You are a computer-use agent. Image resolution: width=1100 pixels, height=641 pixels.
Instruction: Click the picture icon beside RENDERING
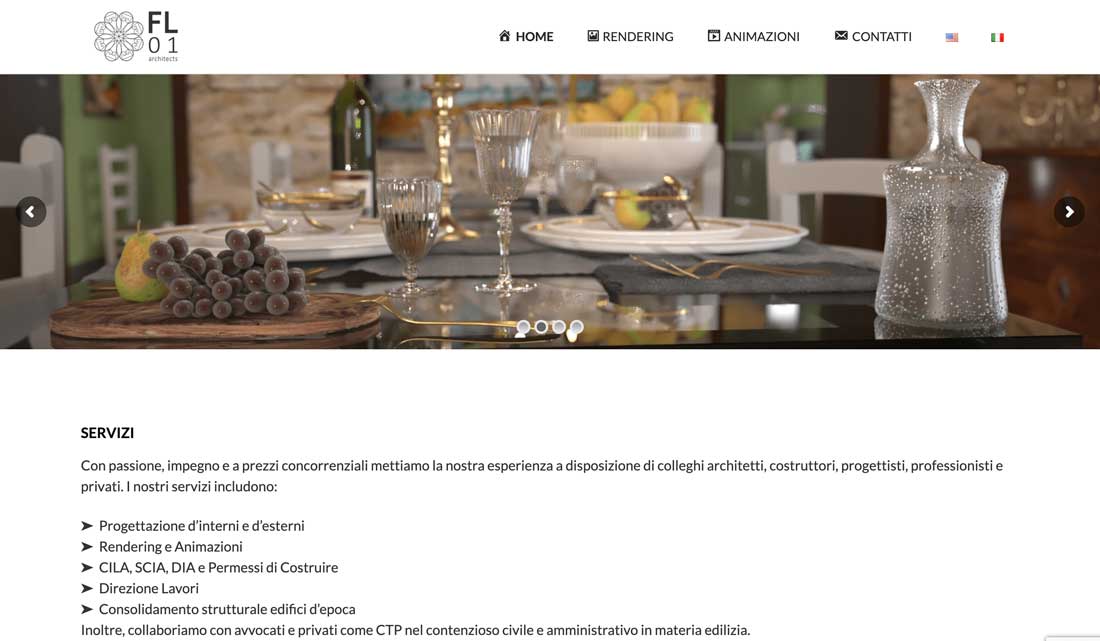pos(593,36)
